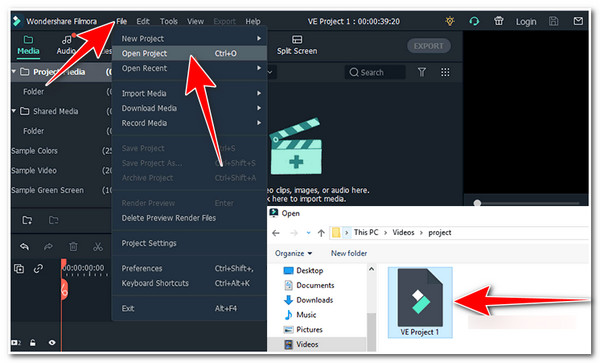
Task: Click the gift box icon
Action: (x=498, y=21)
